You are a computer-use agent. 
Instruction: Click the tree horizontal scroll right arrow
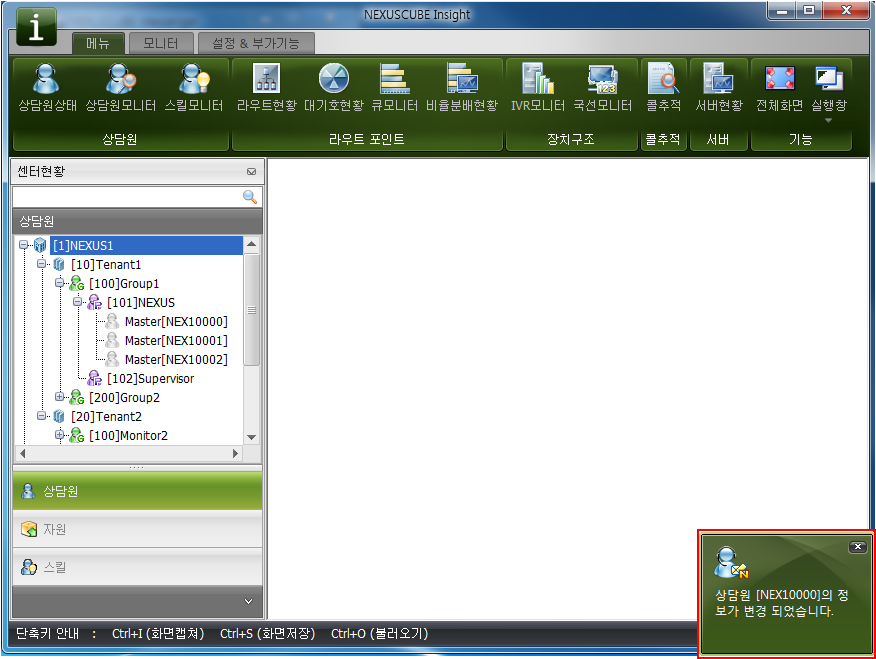coord(236,453)
